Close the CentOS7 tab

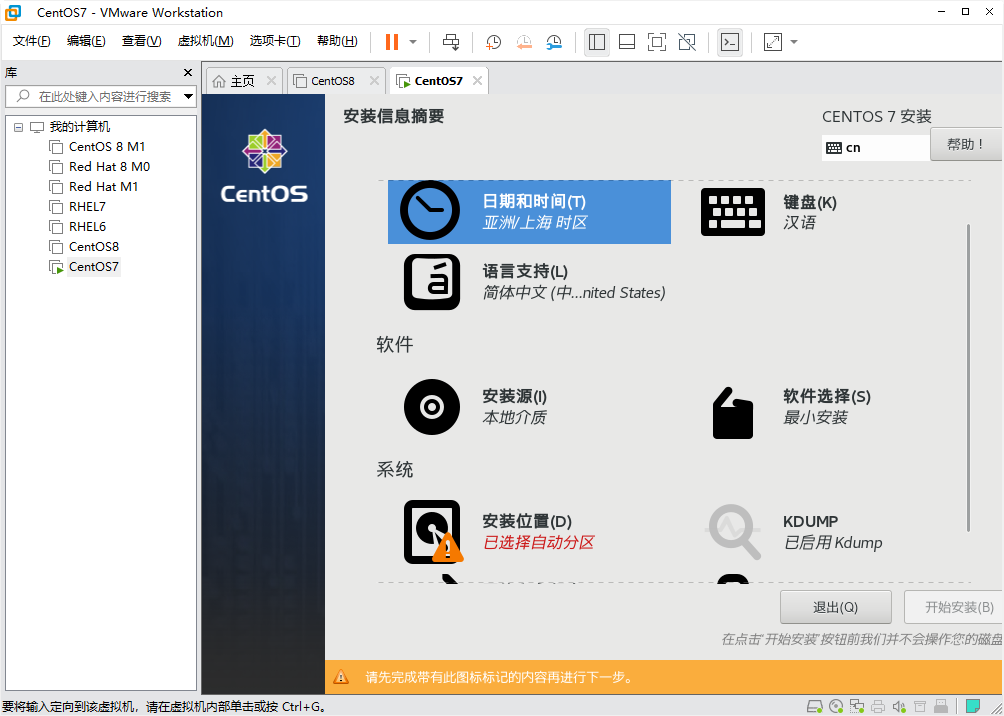pos(477,81)
